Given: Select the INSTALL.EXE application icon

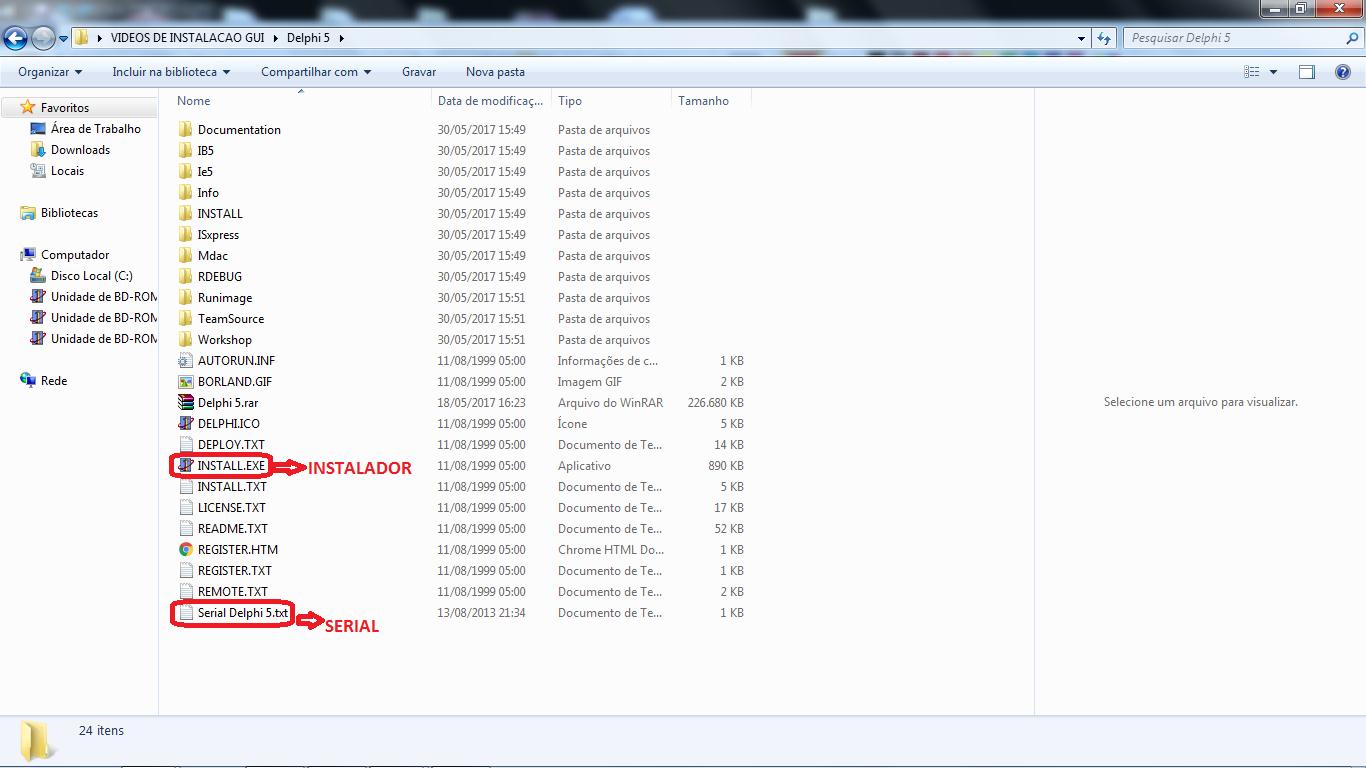Looking at the screenshot, I should [x=185, y=465].
